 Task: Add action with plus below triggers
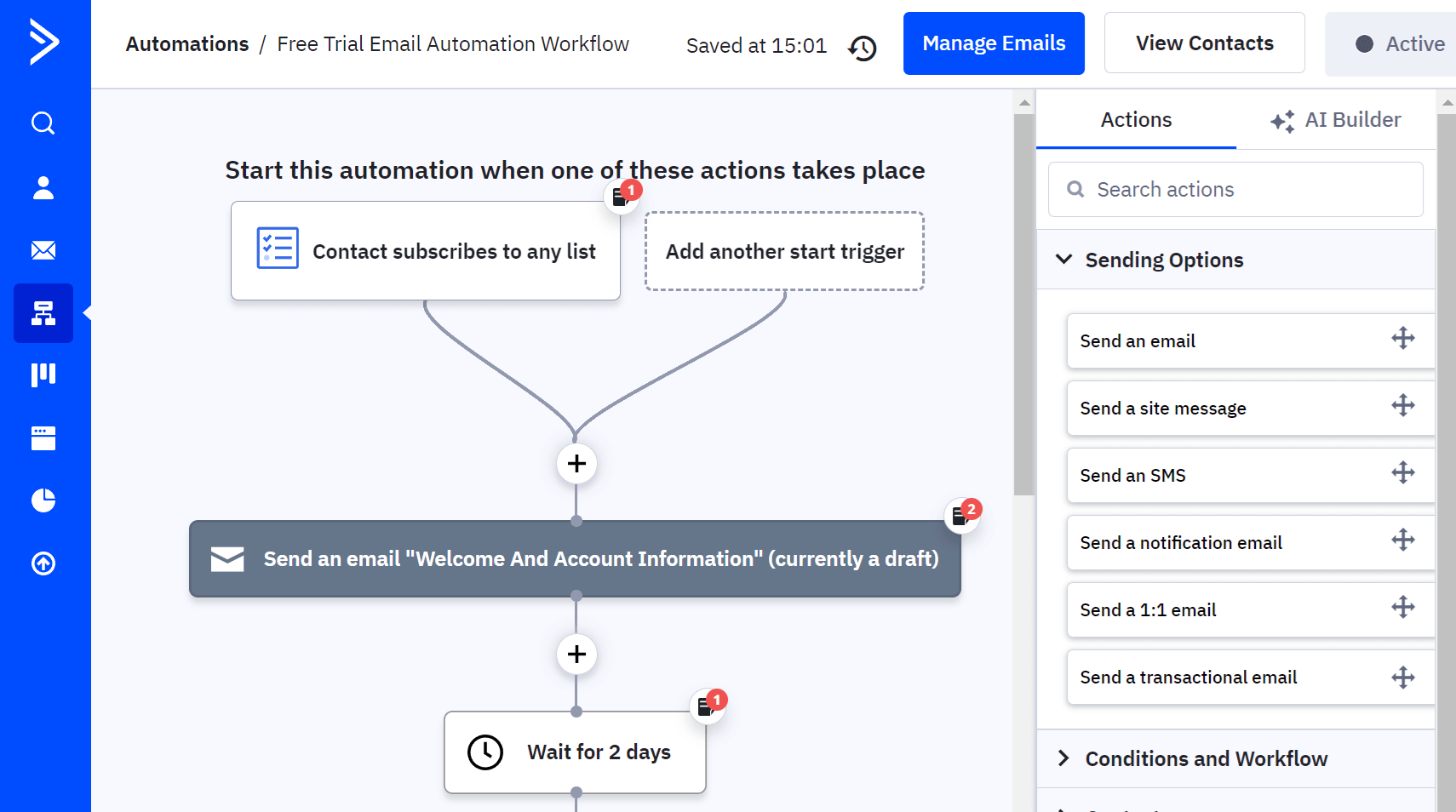point(576,464)
